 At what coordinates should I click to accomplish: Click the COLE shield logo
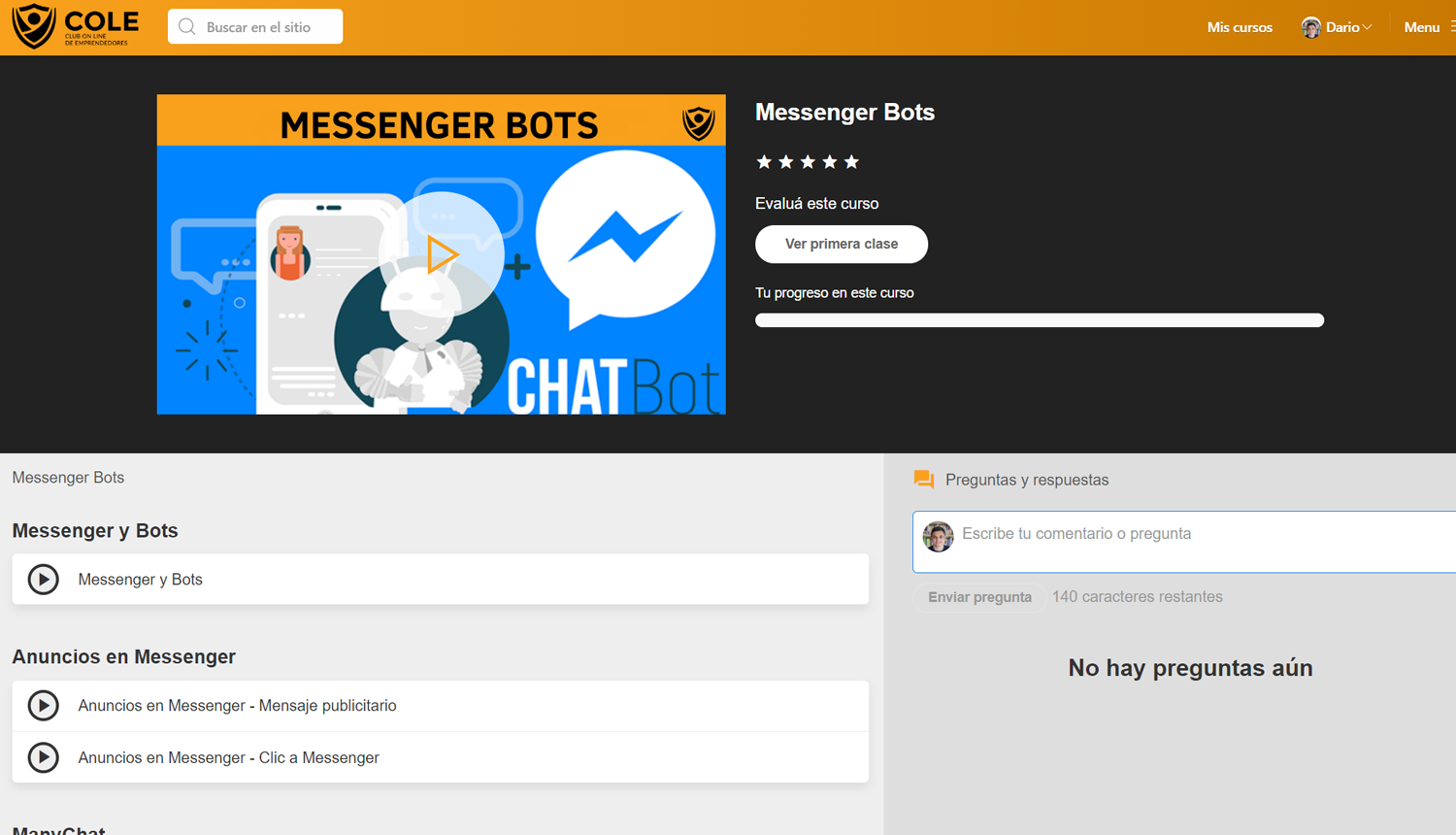point(34,26)
